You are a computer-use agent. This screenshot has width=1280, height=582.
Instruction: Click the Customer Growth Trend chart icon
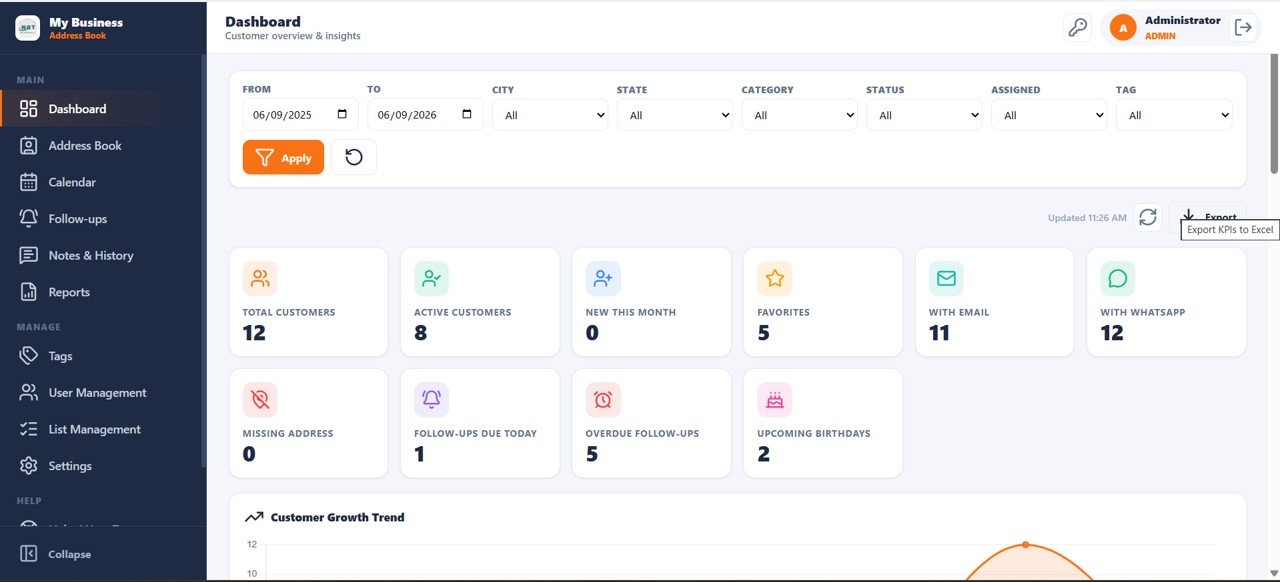pos(254,517)
